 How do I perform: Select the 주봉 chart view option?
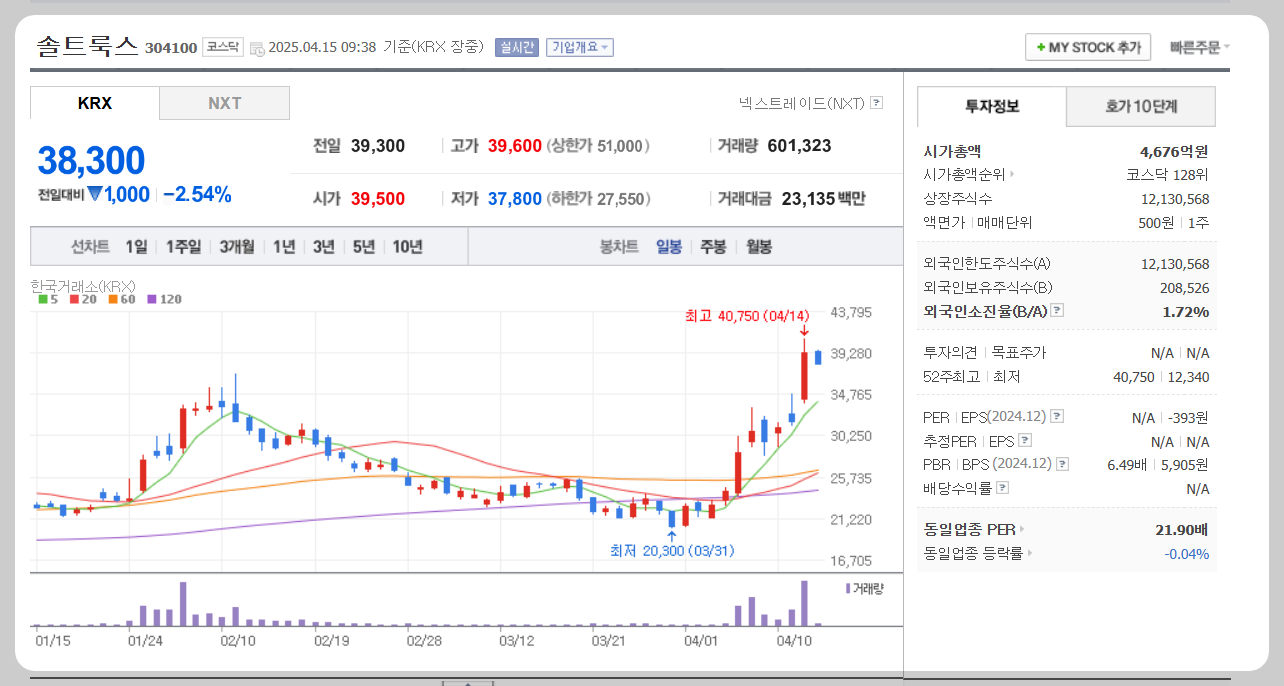point(713,246)
